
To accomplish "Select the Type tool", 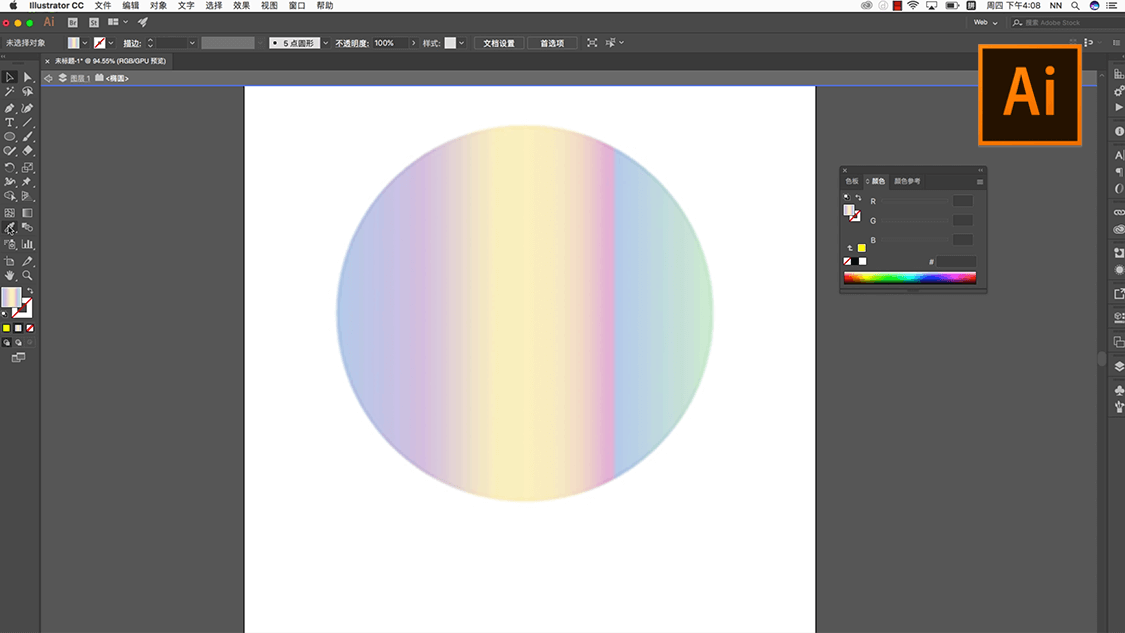I will click(x=9, y=122).
